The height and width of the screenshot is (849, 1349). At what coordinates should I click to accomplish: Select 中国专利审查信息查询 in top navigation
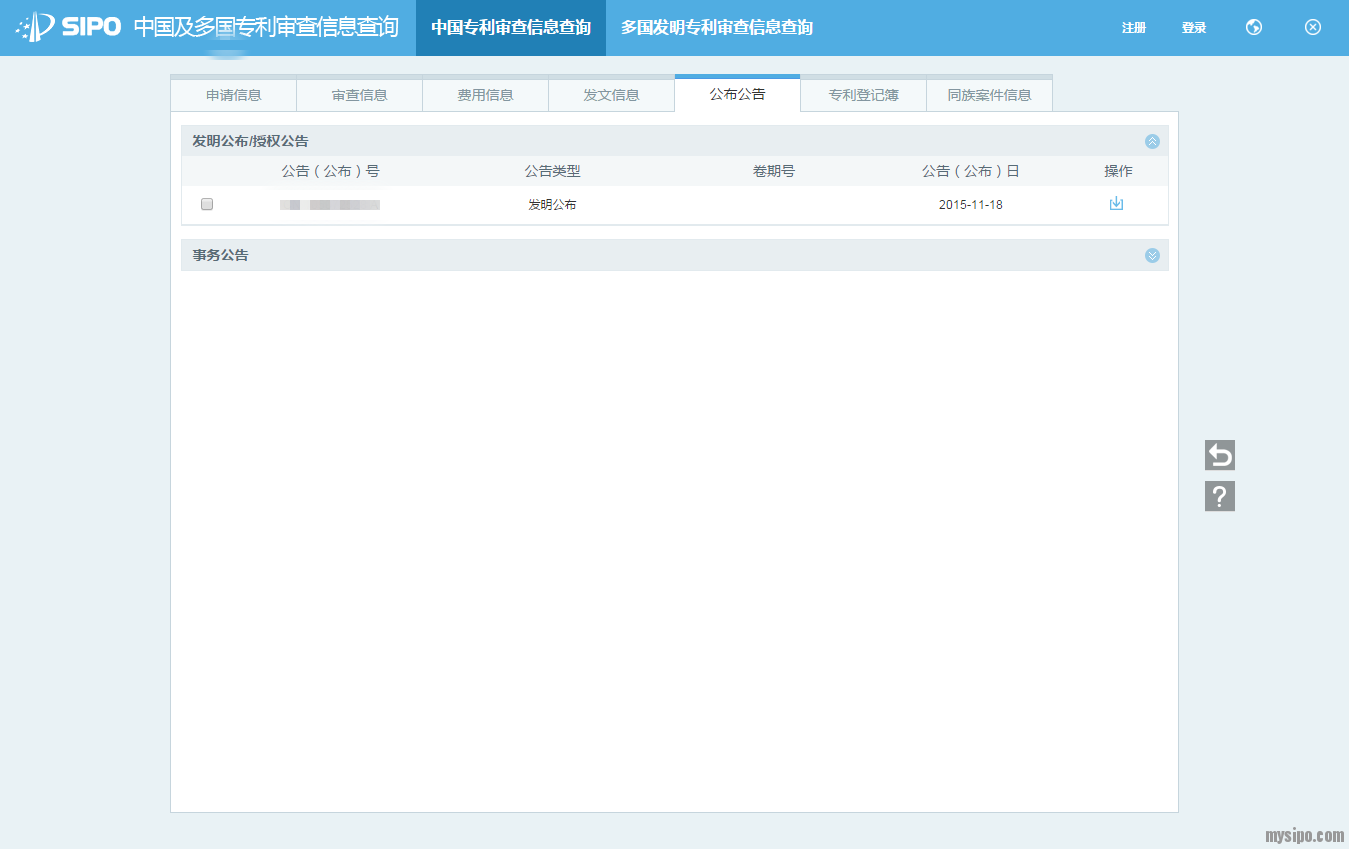pos(511,28)
